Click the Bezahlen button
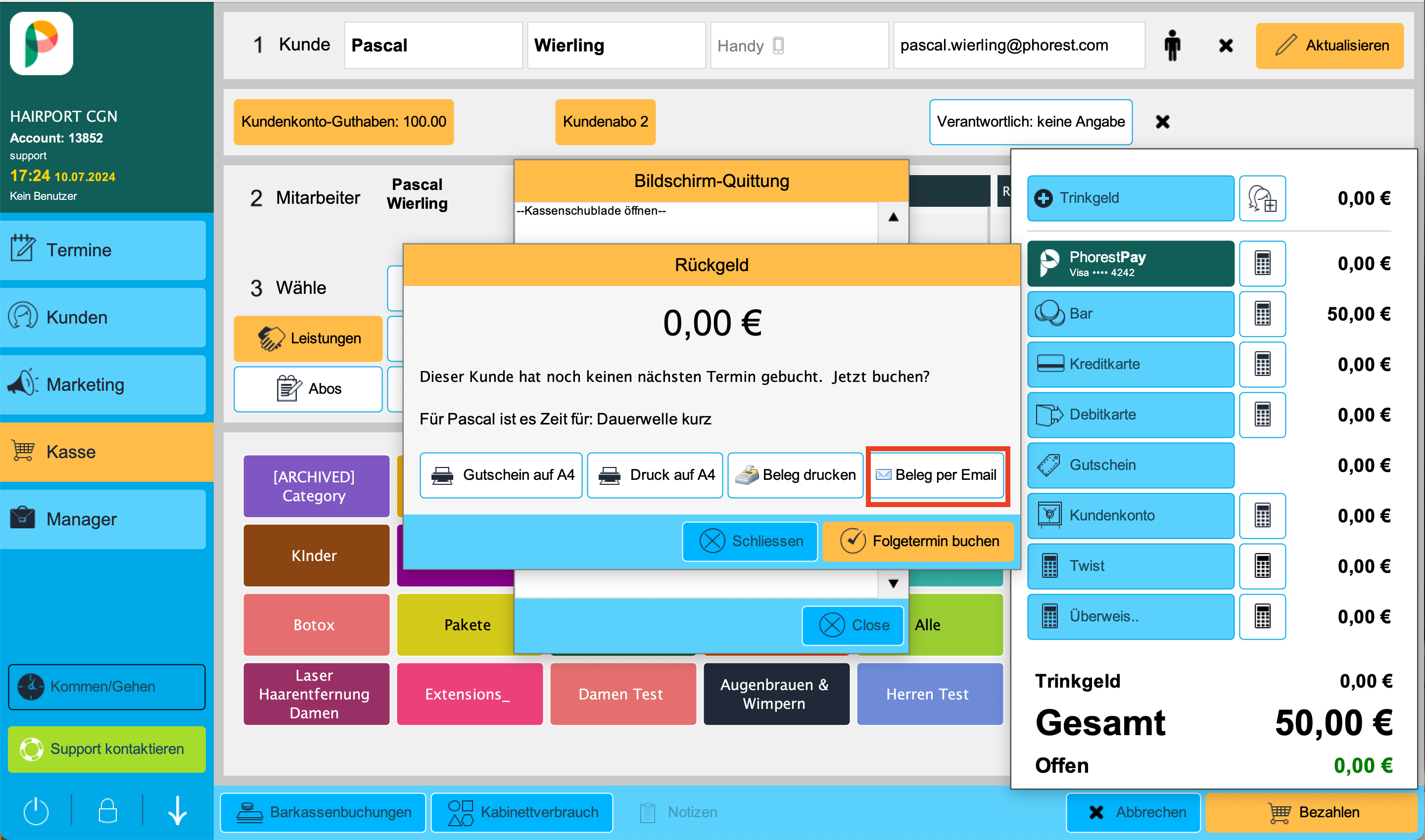 1311,812
